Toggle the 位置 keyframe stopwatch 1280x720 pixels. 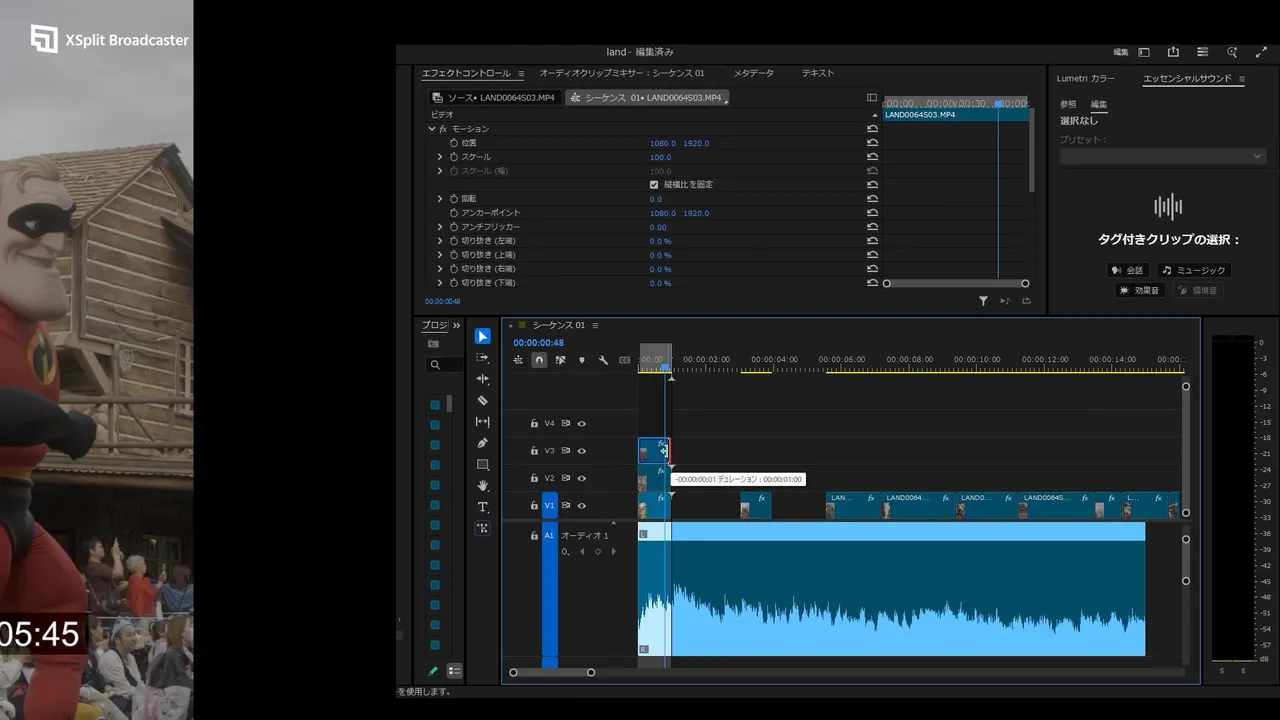click(x=454, y=143)
